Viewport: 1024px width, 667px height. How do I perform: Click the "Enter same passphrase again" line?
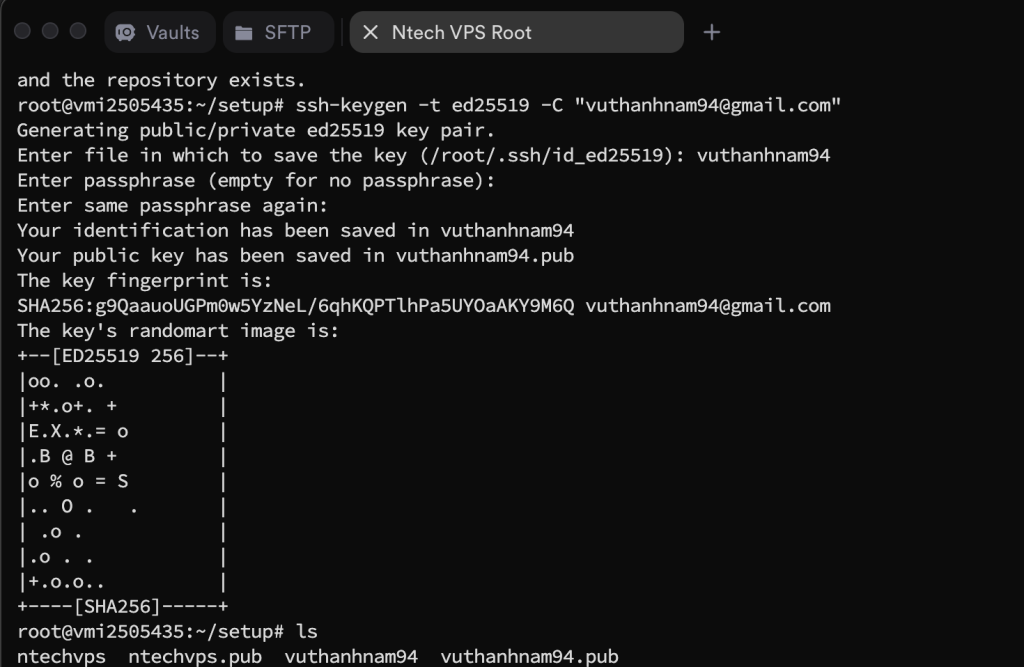tap(172, 206)
